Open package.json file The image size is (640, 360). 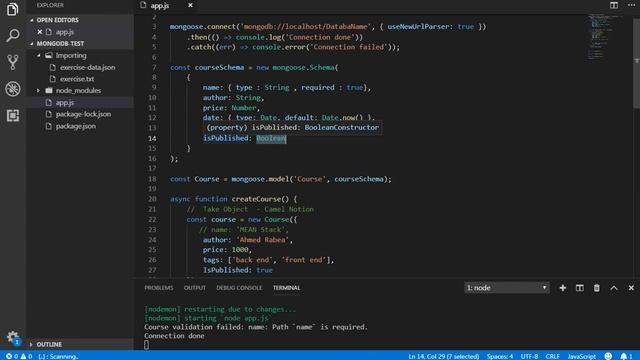[x=76, y=126]
